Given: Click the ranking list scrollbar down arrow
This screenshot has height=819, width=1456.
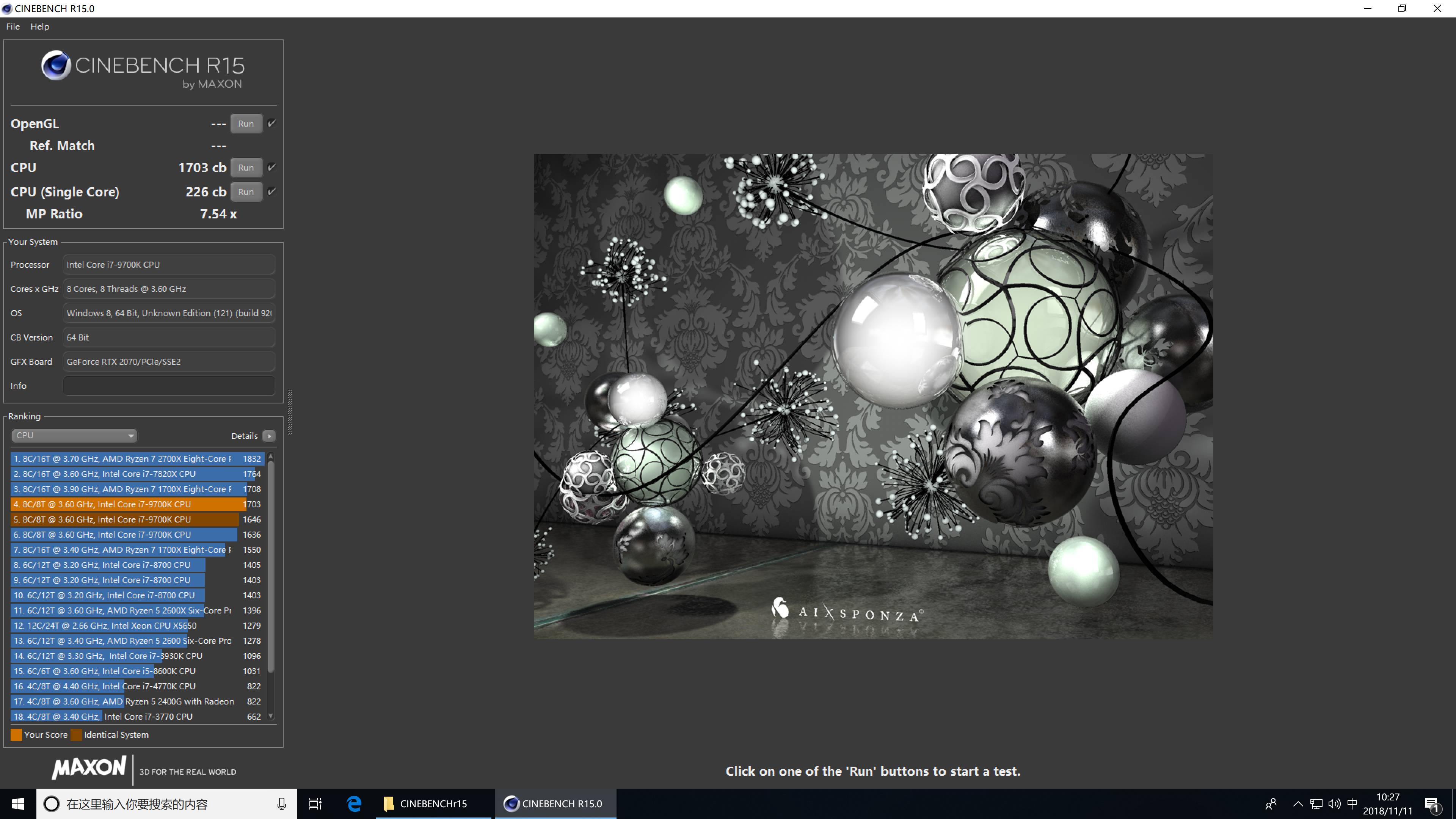Looking at the screenshot, I should [x=271, y=715].
